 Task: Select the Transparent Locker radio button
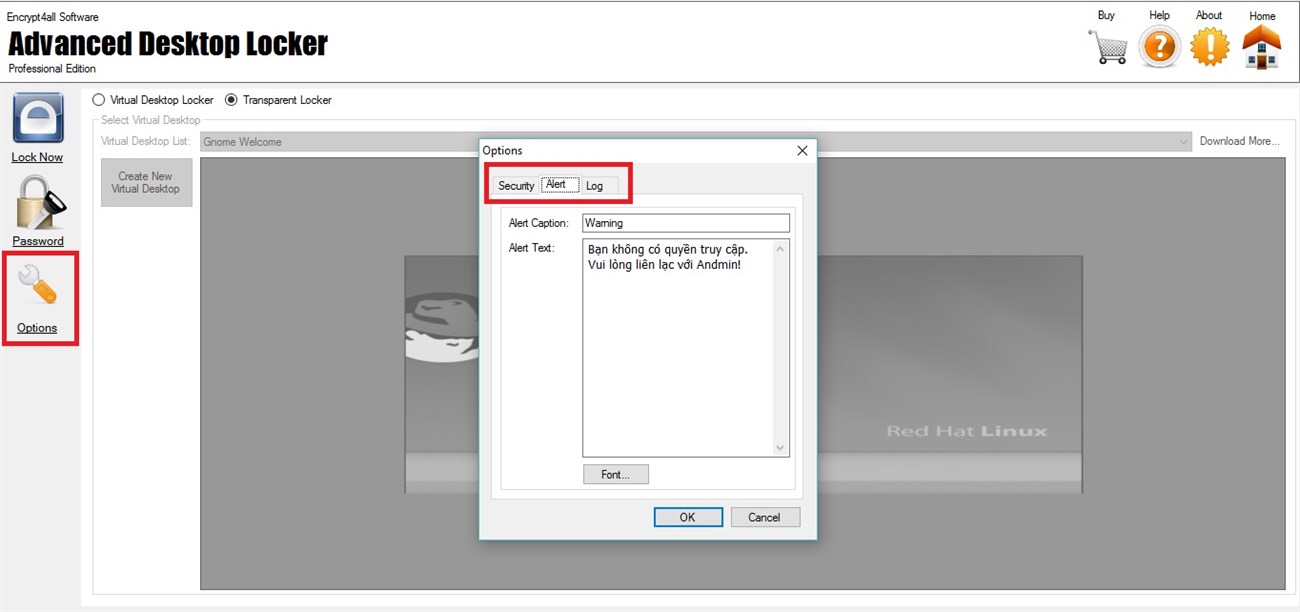[x=231, y=99]
